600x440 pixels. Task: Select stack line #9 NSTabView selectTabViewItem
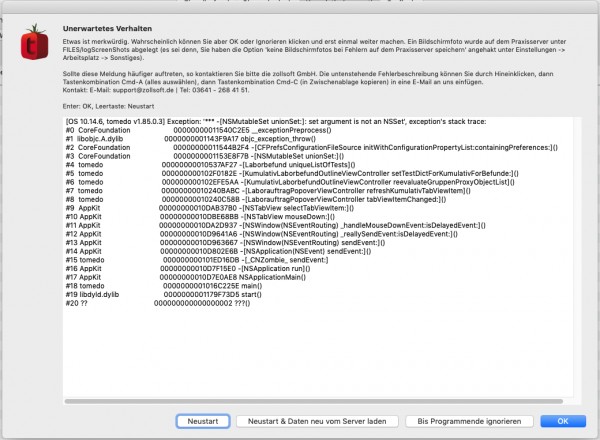(x=210, y=208)
